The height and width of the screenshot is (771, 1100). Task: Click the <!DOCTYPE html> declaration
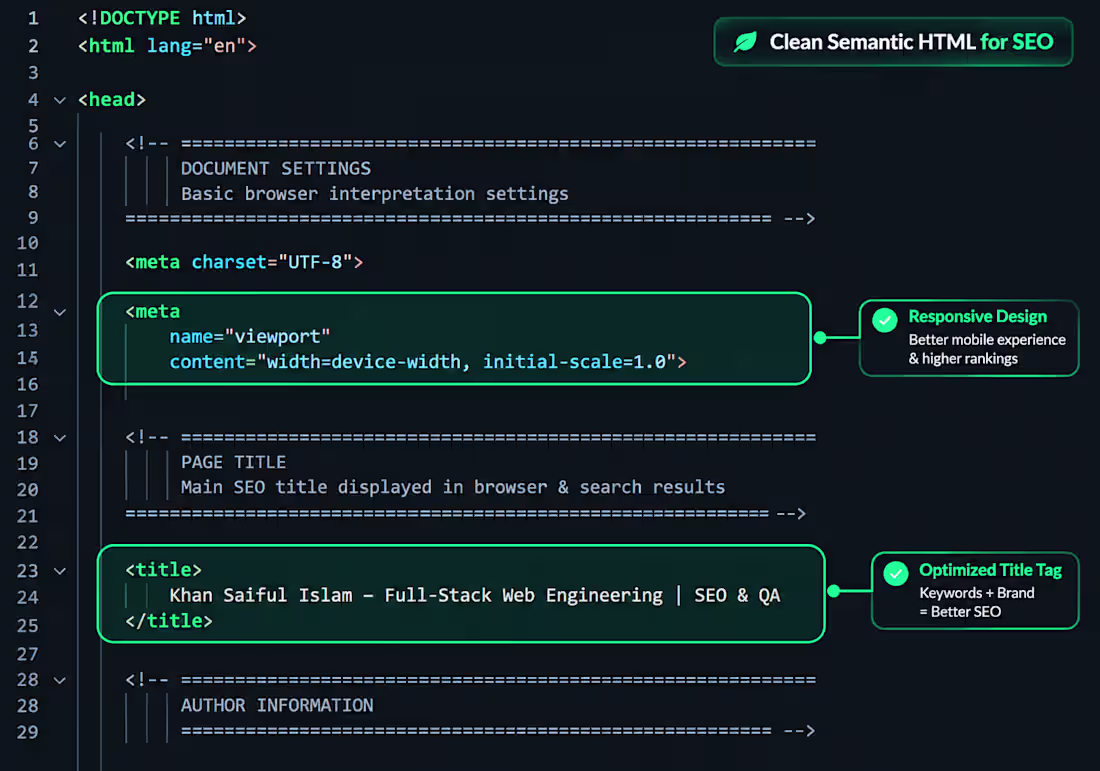coord(162,18)
